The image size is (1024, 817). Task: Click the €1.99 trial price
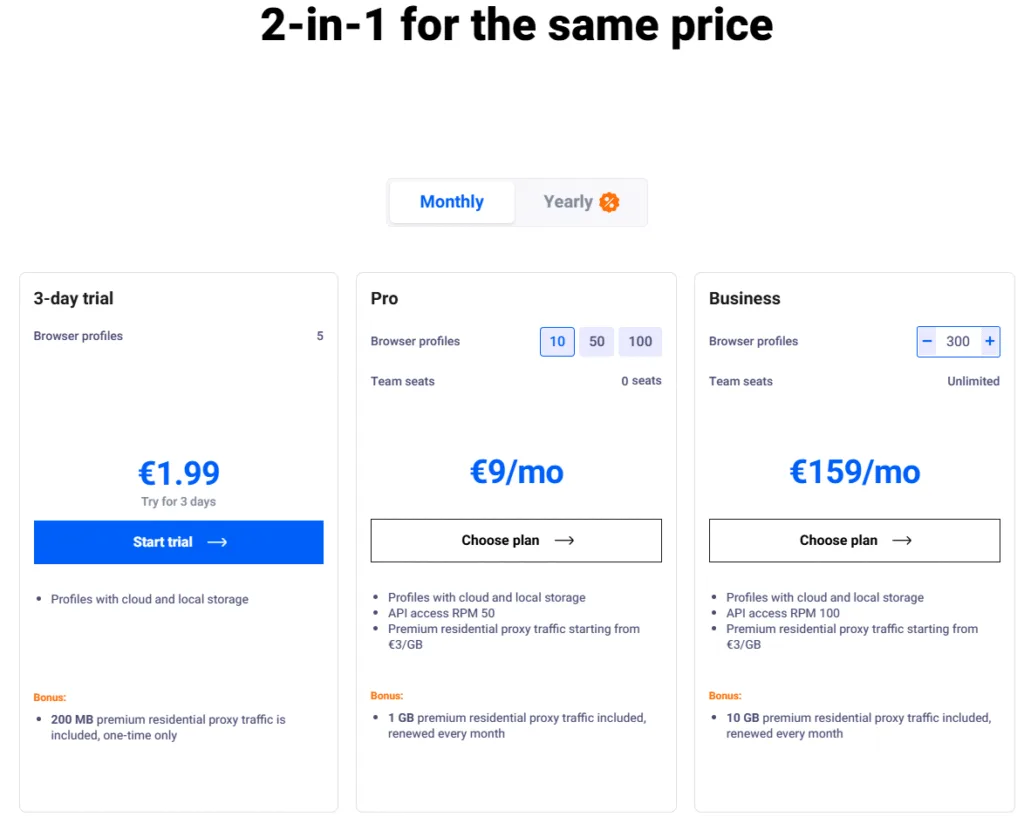pyautogui.click(x=179, y=472)
